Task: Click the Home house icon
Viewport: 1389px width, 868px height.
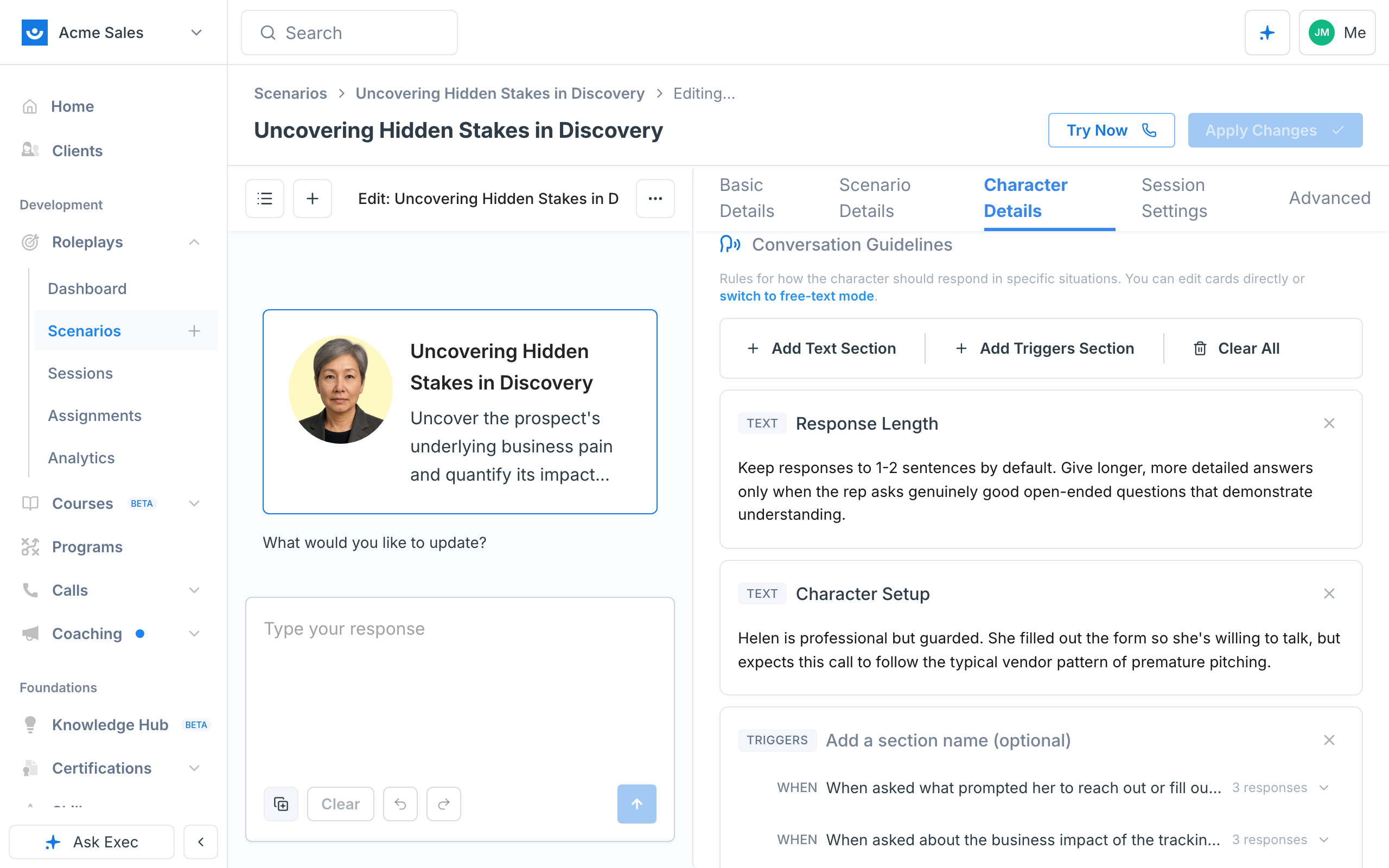Action: 30,106
